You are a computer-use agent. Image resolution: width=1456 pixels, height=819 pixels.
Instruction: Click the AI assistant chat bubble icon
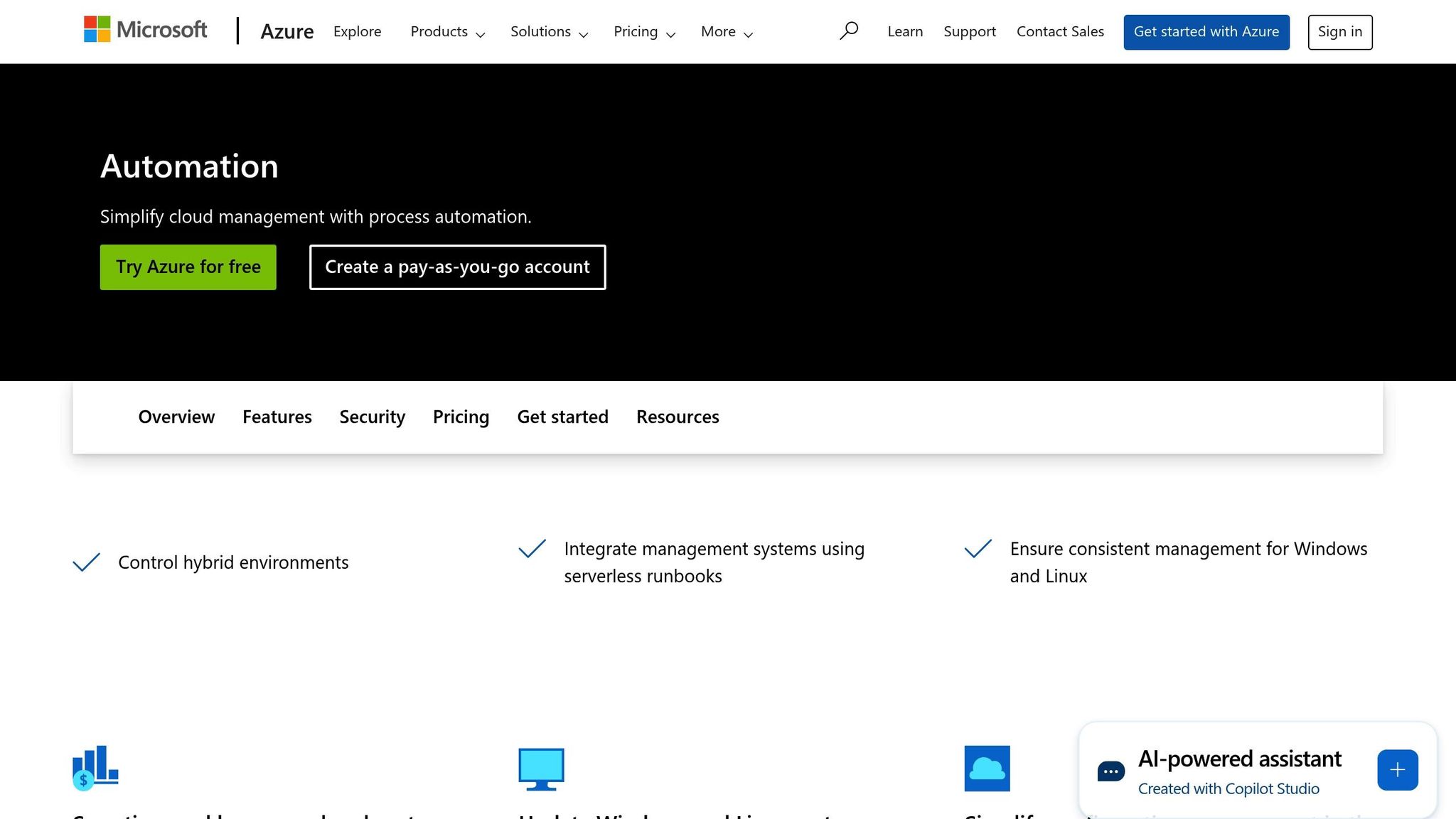(x=1110, y=771)
